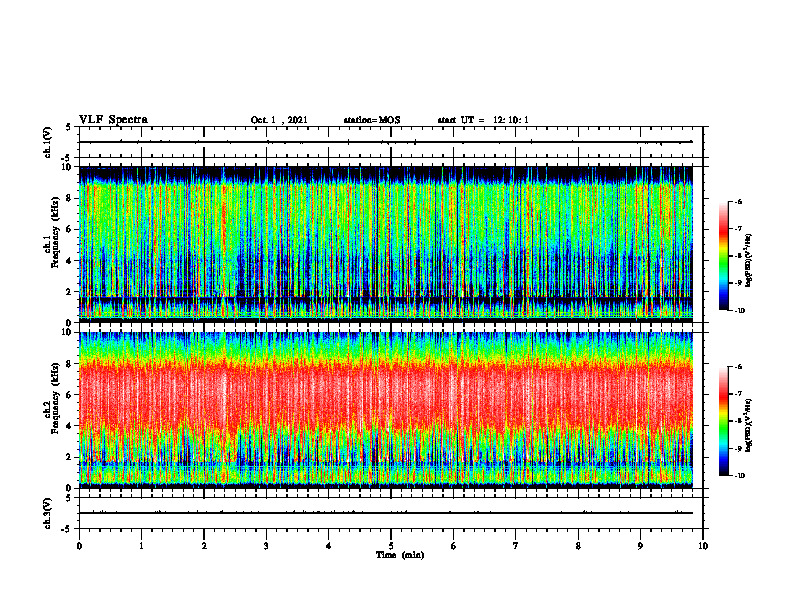Click time axis tick label "0"
The width and height of the screenshot is (792, 612).
pos(79,546)
